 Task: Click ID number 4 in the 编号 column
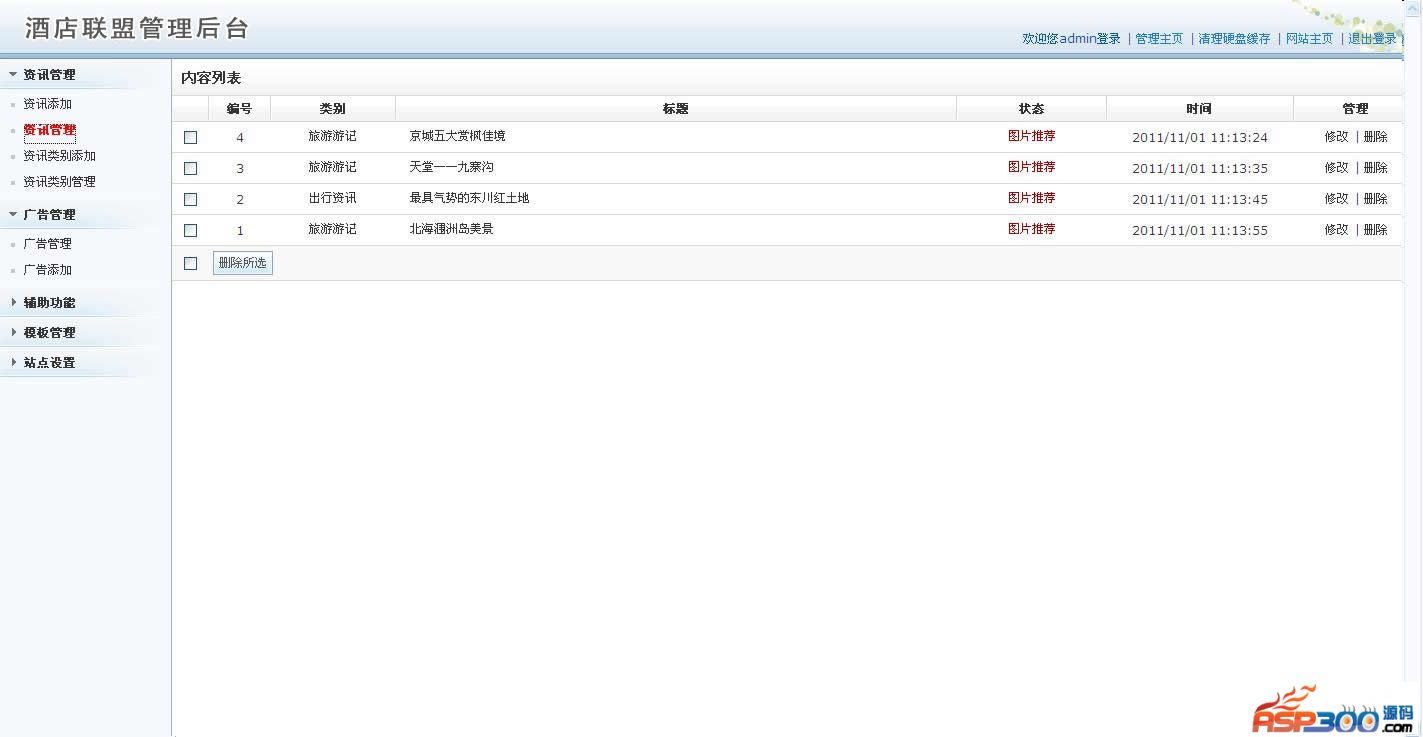(240, 138)
